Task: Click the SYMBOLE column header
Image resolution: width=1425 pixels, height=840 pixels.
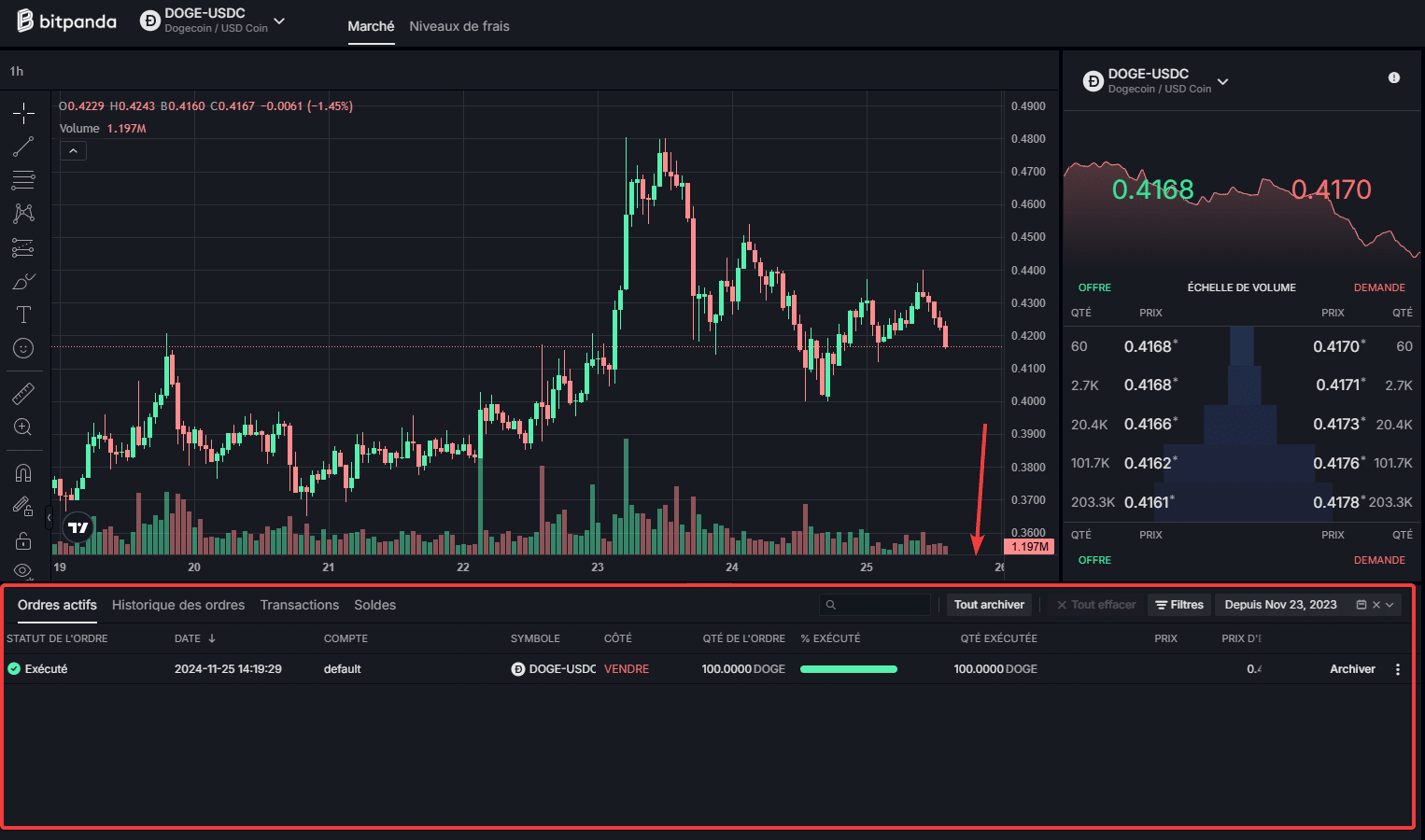Action: click(x=535, y=638)
